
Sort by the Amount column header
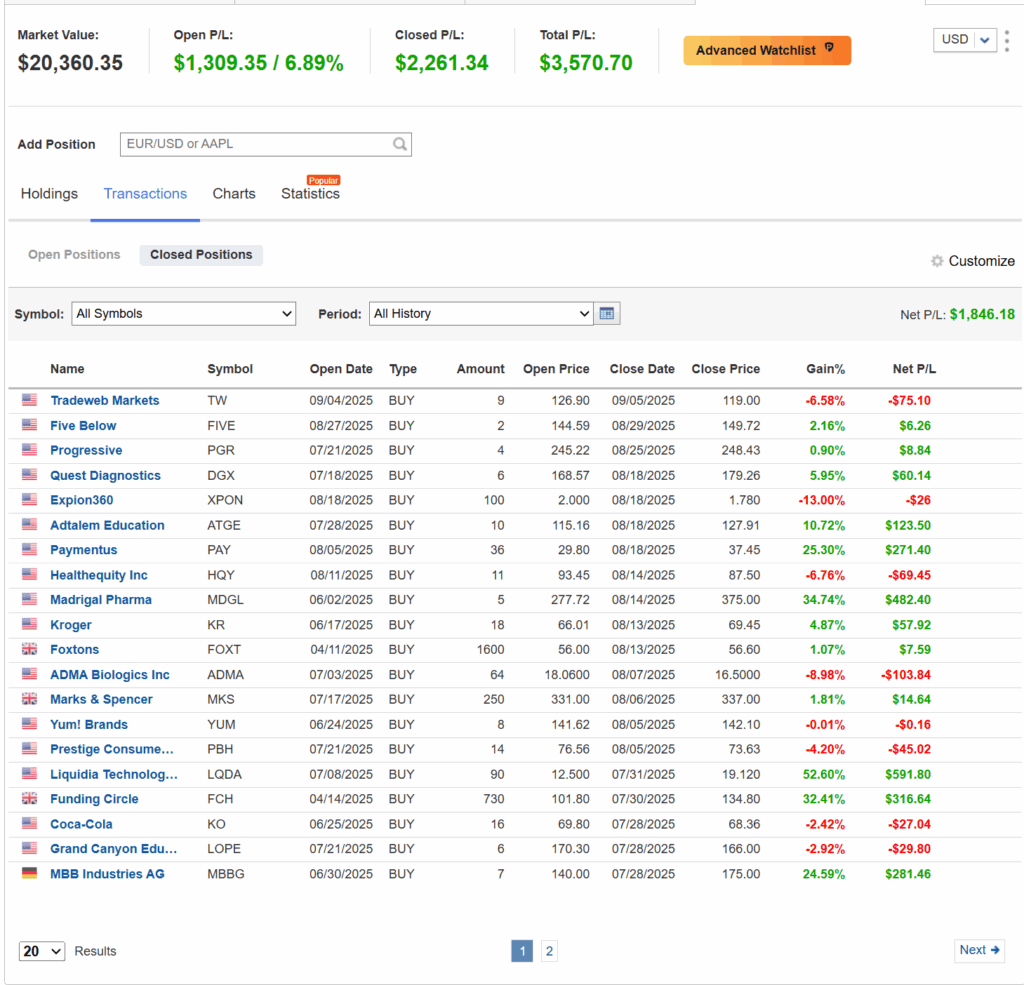coord(480,369)
